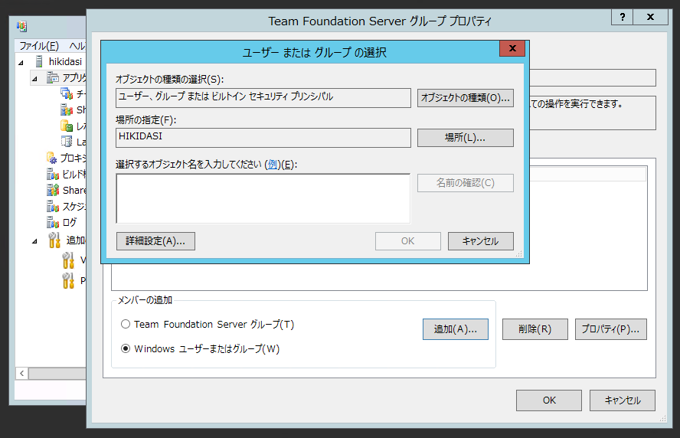Click the スケジュール scheduled backups icon
The image size is (680, 438).
coord(52,206)
